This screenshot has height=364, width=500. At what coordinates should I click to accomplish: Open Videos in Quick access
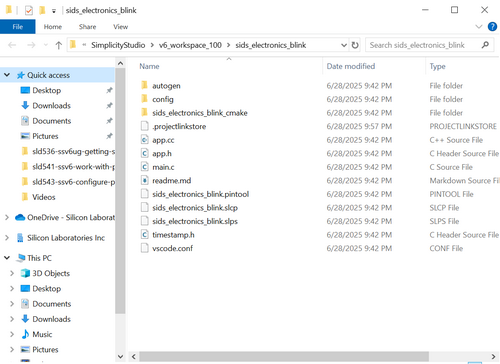coord(38,197)
